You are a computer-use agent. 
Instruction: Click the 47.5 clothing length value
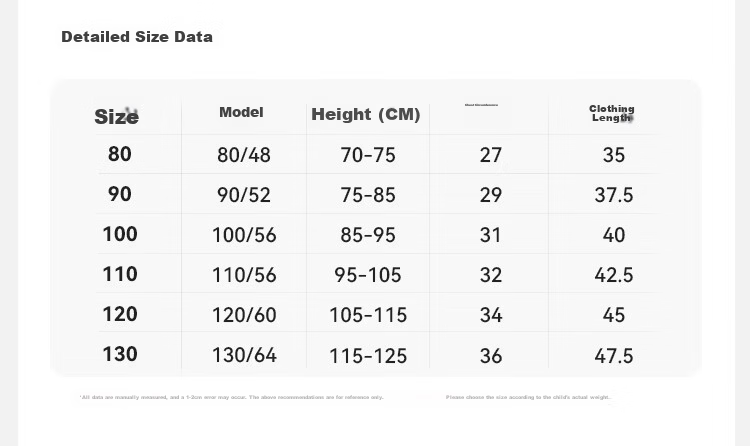coord(614,356)
